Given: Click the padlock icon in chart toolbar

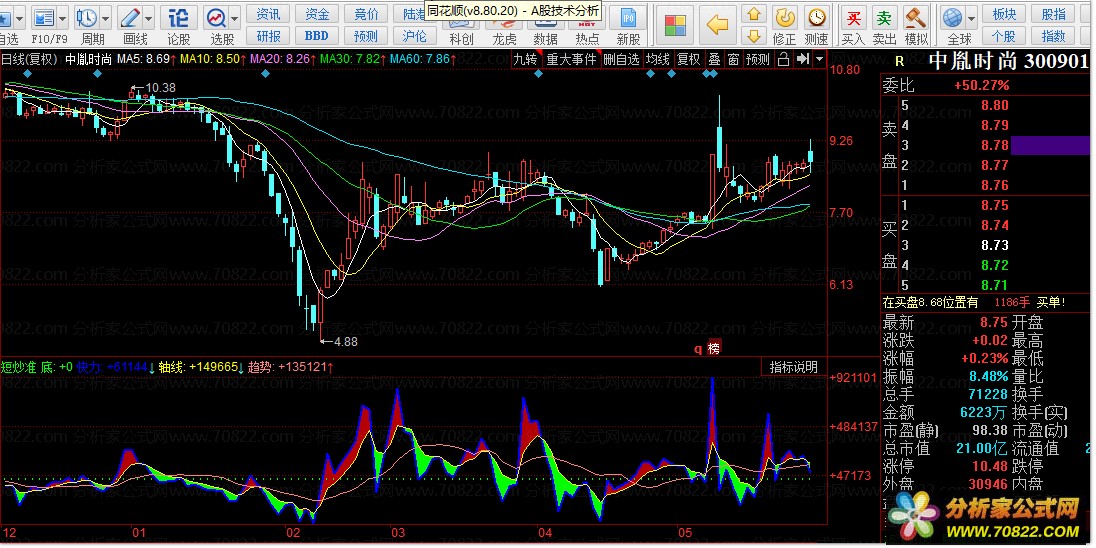Looking at the screenshot, I should pyautogui.click(x=784, y=59).
